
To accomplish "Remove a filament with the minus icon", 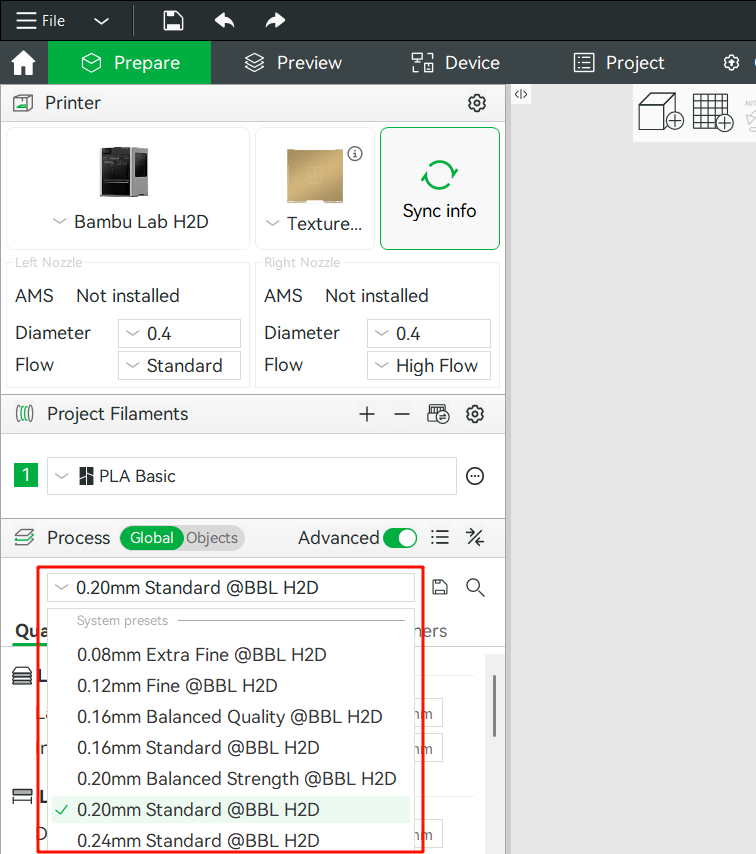I will [x=402, y=414].
